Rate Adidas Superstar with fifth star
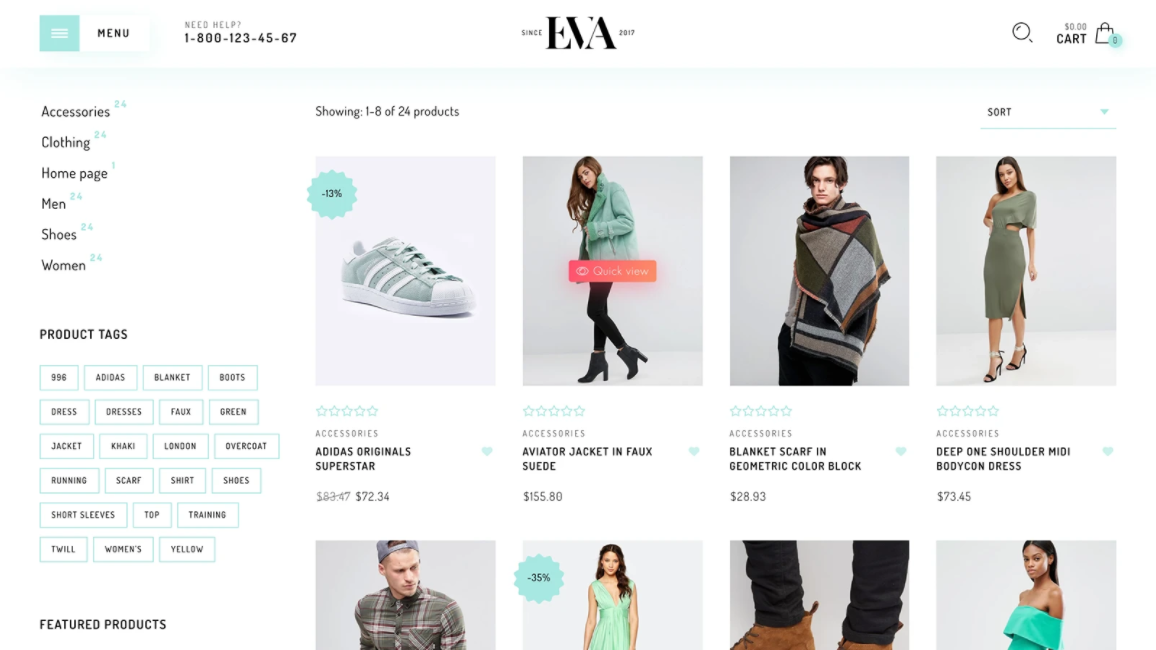This screenshot has width=1156, height=650. (372, 411)
